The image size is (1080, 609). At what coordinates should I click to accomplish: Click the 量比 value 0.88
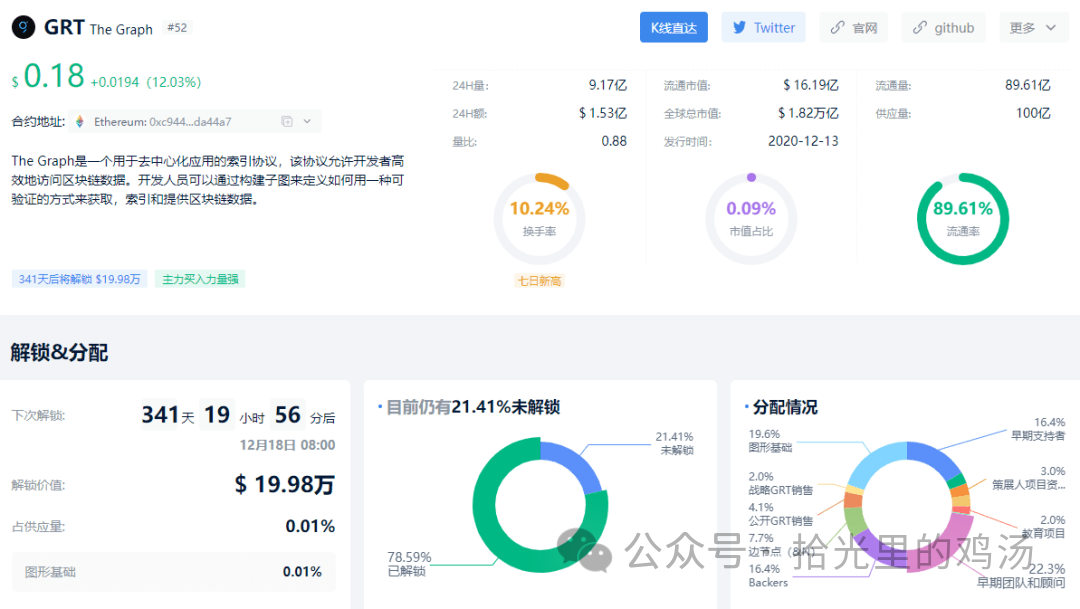(x=614, y=141)
